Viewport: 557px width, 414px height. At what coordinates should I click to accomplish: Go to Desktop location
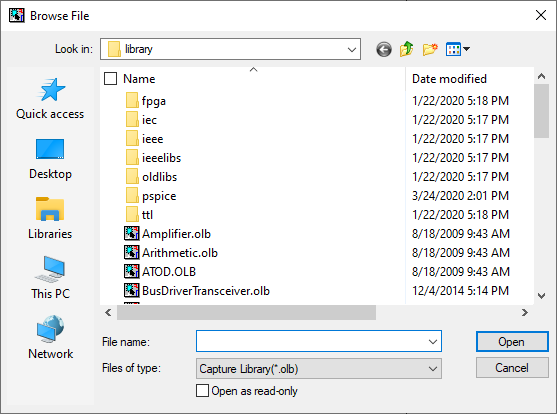(x=50, y=159)
